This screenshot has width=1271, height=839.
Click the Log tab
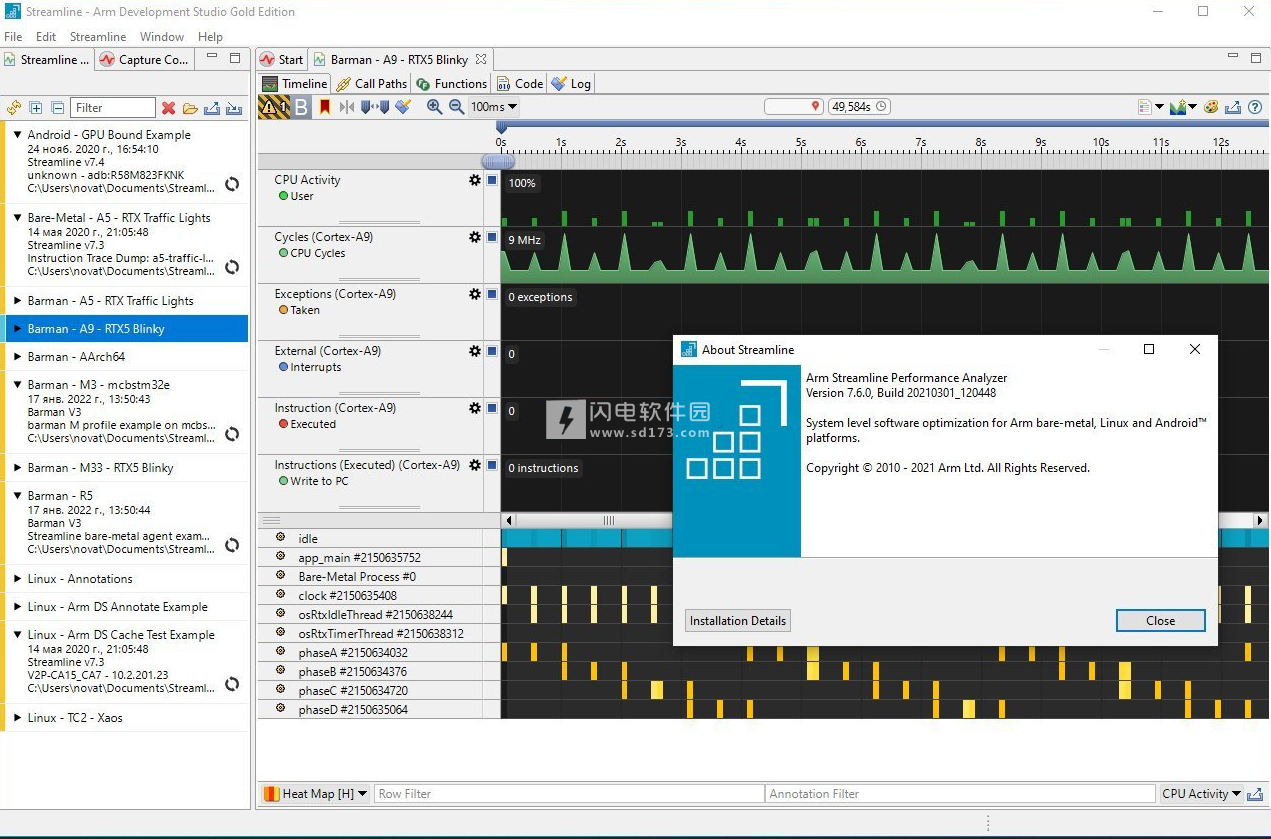pyautogui.click(x=571, y=84)
